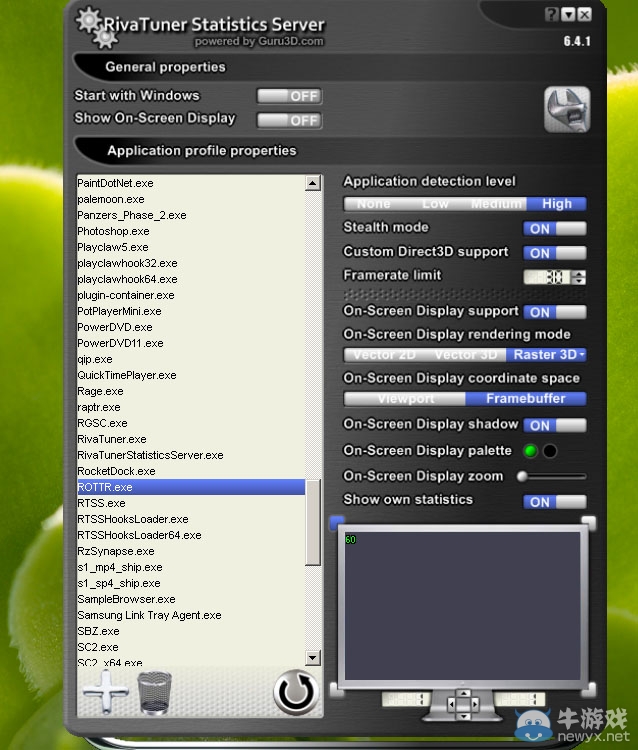The image size is (638, 750).
Task: Select Viewport coordinate space
Action: 406,399
